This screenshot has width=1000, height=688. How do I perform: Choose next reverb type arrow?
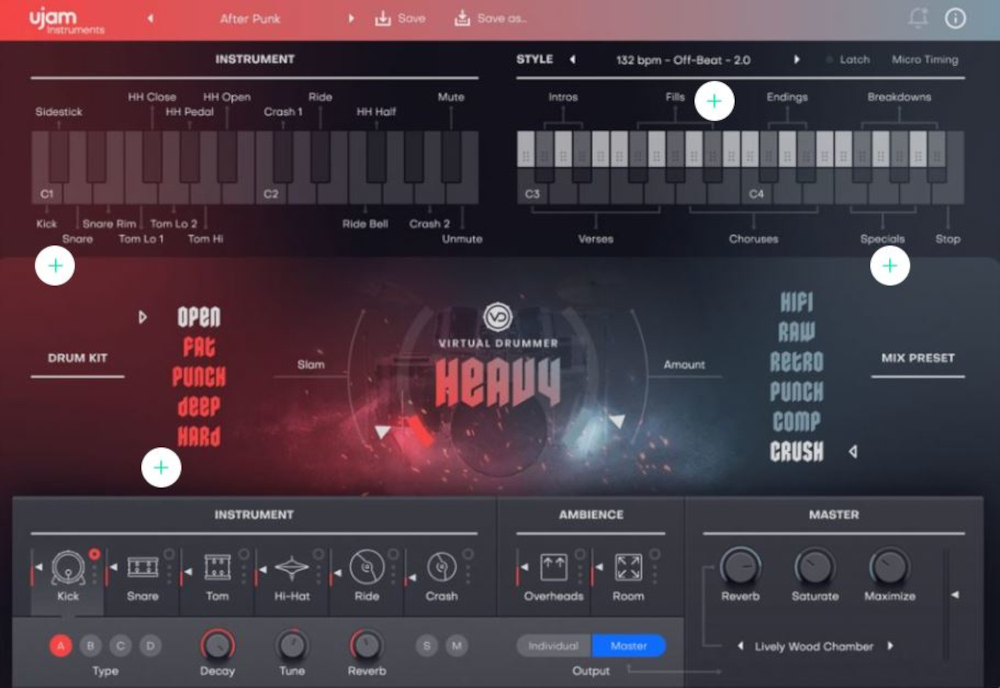(x=890, y=646)
